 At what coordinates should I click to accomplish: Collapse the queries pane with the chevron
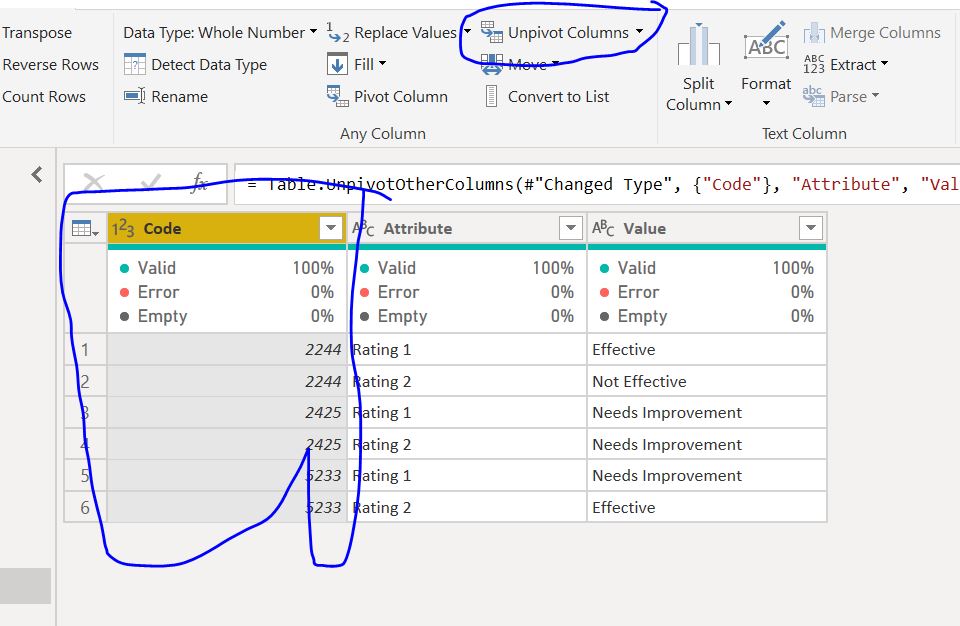37,175
